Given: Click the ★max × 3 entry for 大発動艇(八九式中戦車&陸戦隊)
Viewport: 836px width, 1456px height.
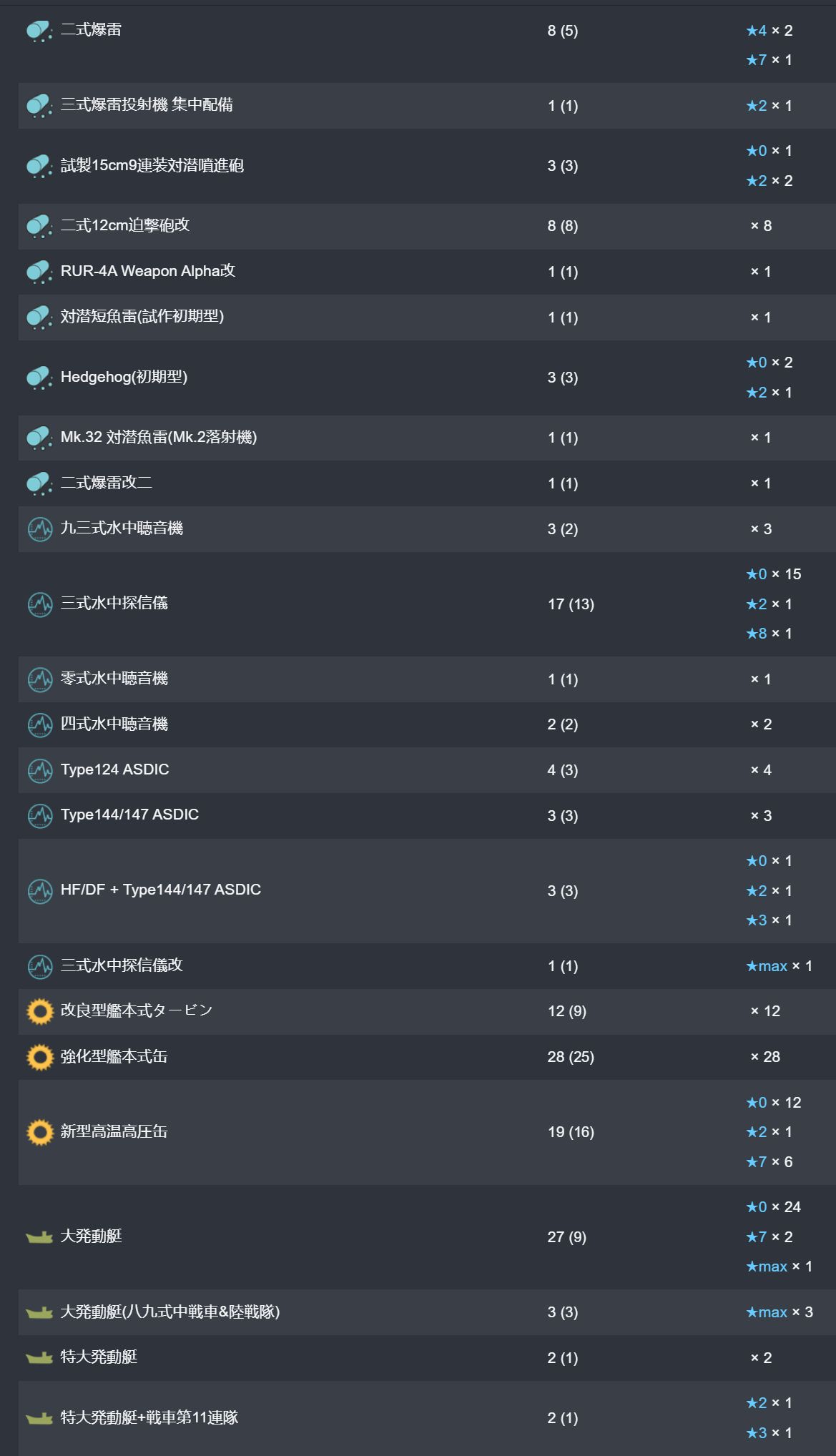Looking at the screenshot, I should [x=779, y=1312].
